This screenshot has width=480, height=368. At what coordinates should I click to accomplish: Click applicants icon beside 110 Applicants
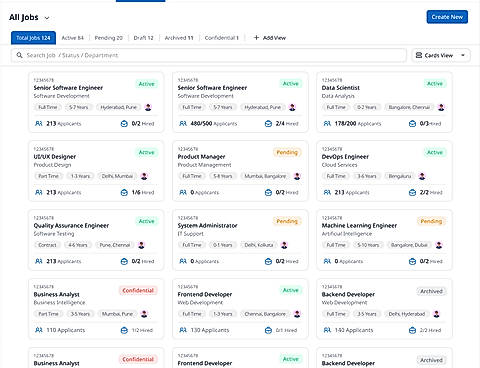click(39, 330)
